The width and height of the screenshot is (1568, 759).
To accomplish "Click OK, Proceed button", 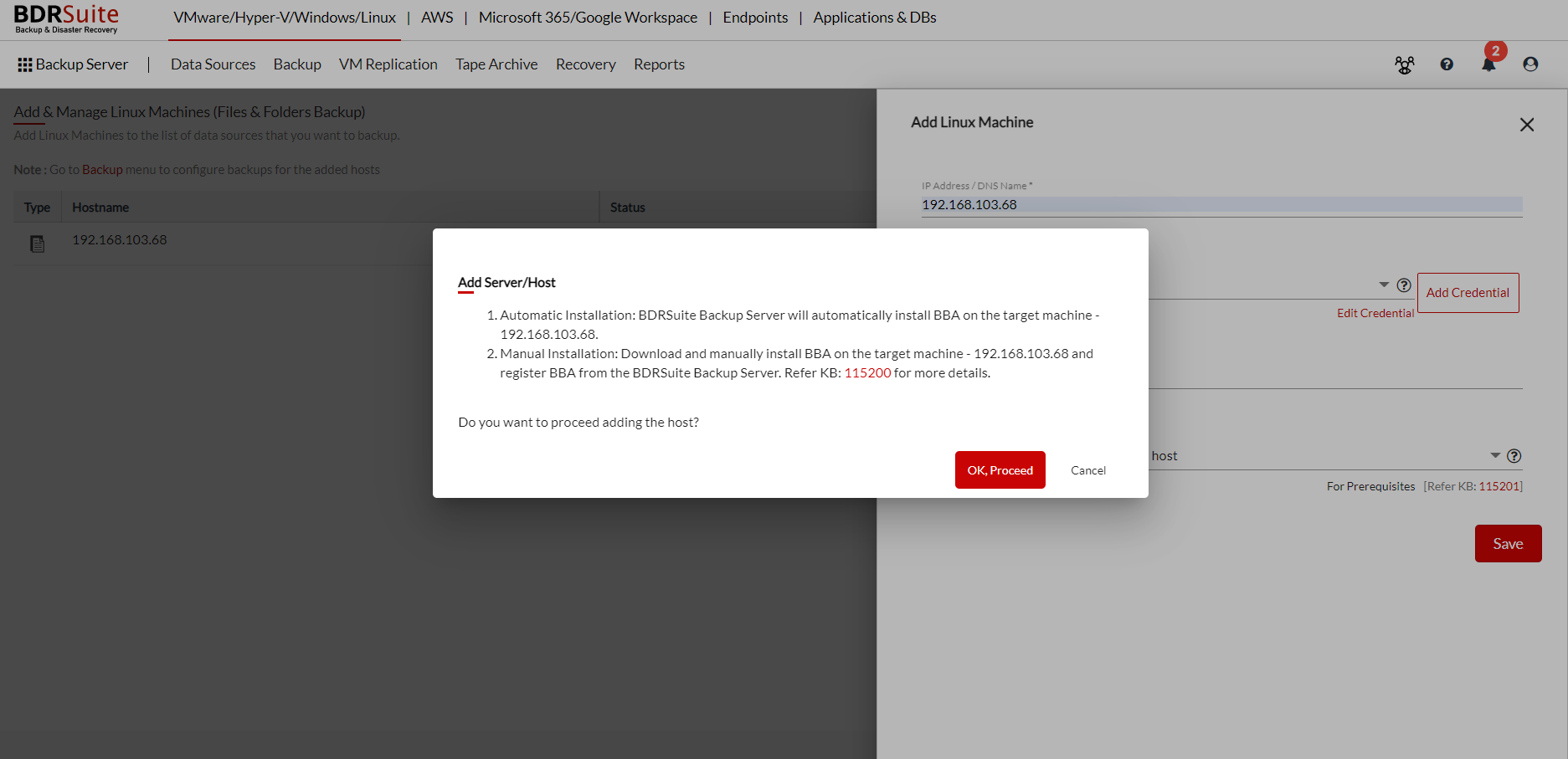I will coord(1000,470).
